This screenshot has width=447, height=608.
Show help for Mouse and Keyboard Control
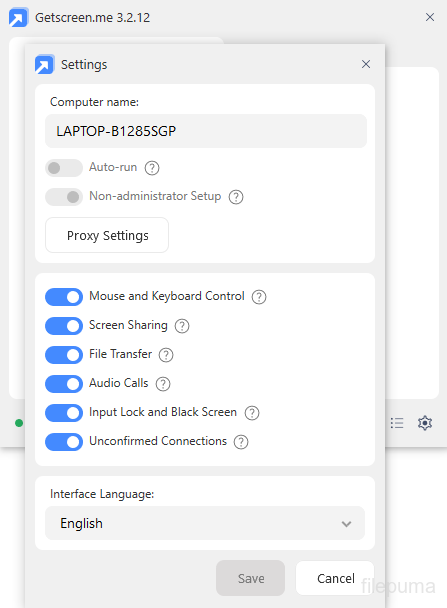click(259, 297)
